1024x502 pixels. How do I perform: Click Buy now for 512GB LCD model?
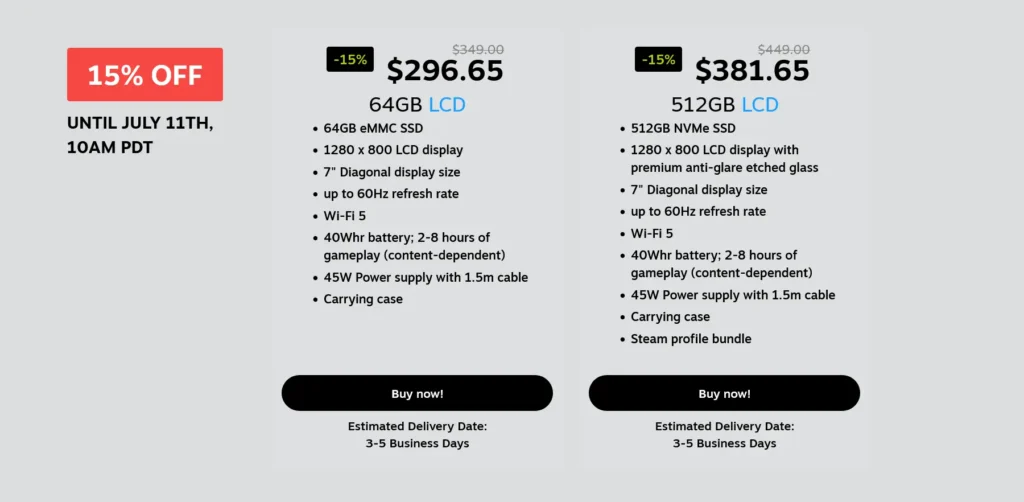pos(724,393)
